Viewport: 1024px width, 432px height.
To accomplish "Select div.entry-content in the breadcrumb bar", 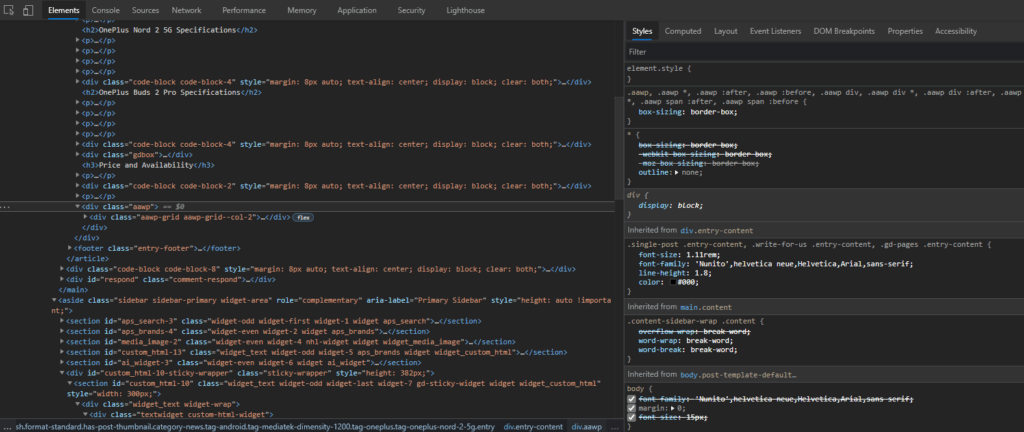I will [531, 426].
